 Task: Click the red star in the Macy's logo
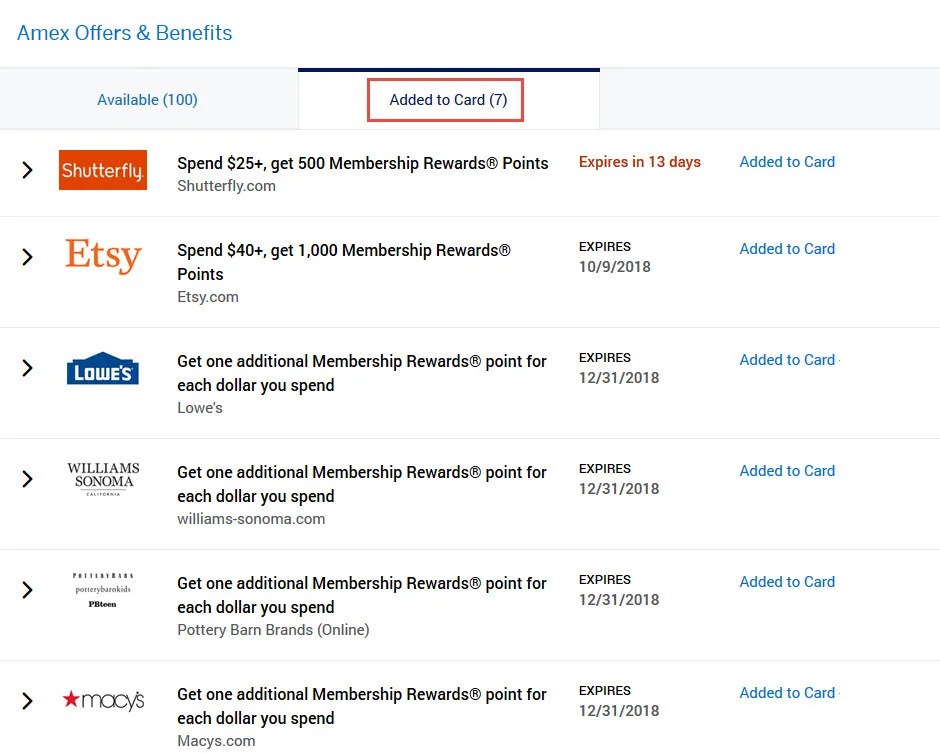point(74,700)
